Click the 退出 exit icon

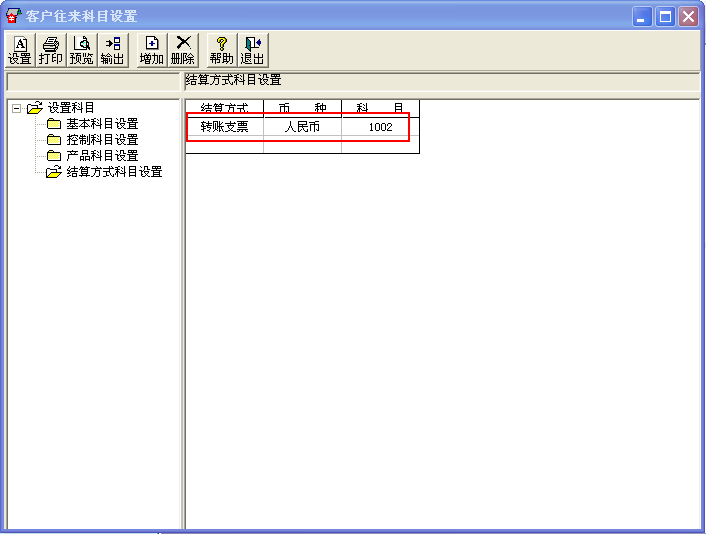click(x=253, y=50)
